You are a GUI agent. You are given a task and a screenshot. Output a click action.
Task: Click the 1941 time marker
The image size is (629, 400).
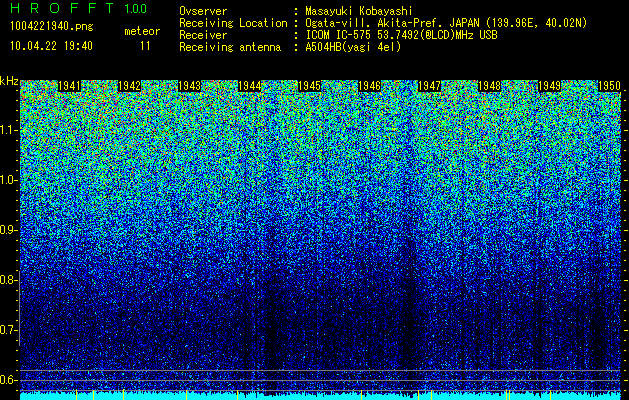69,86
